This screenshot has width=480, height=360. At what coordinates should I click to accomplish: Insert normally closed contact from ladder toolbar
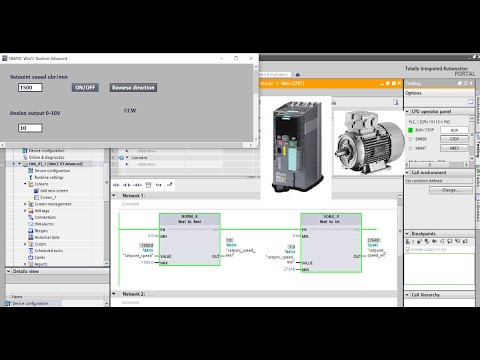point(127,185)
